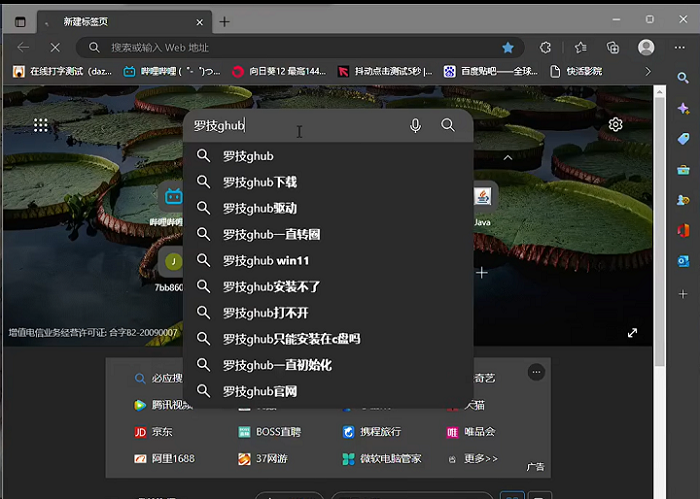Open the sidebar tools briefcase icon

click(683, 170)
